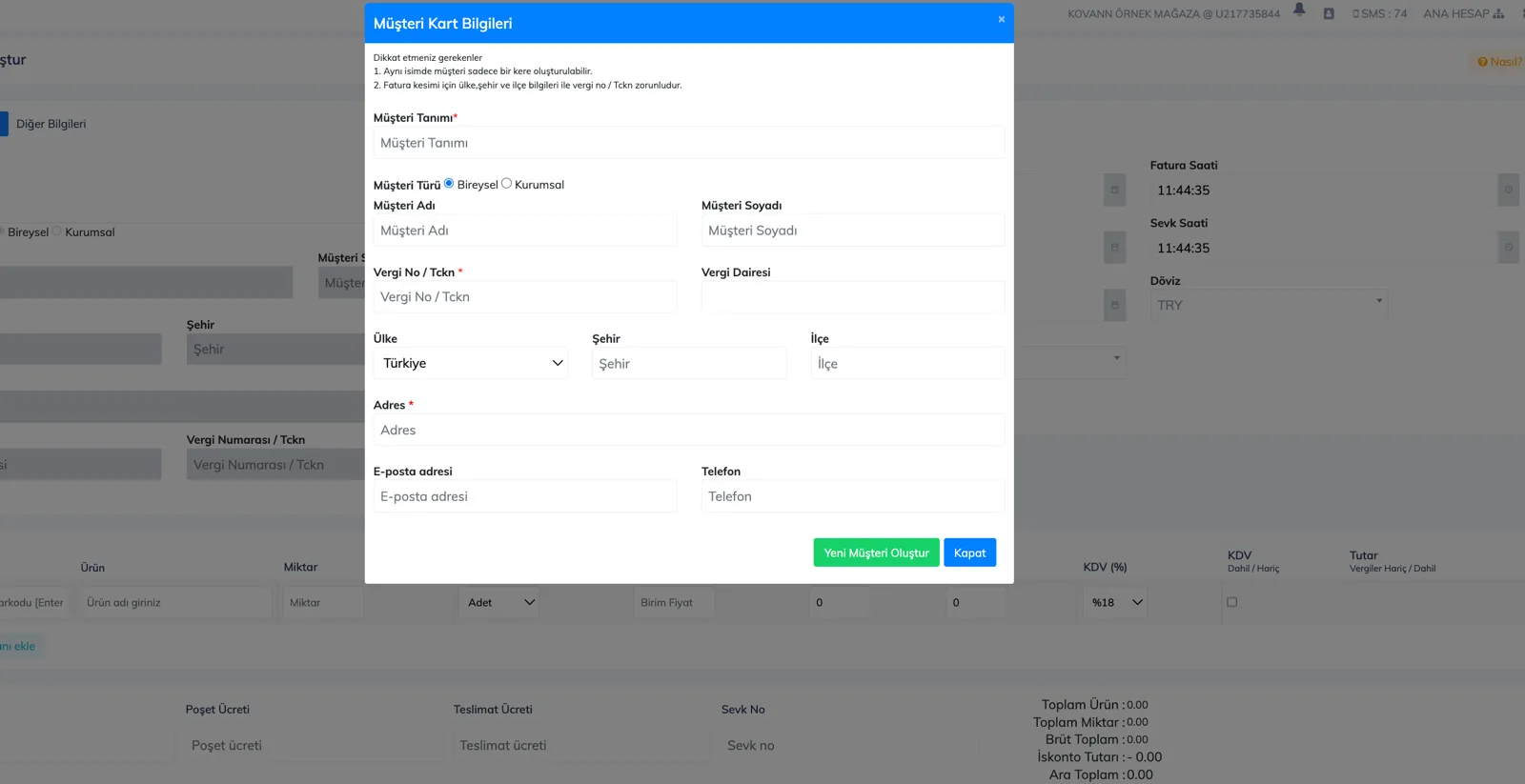Tick the KDV Dahil / Hariç checkbox

click(x=1231, y=602)
